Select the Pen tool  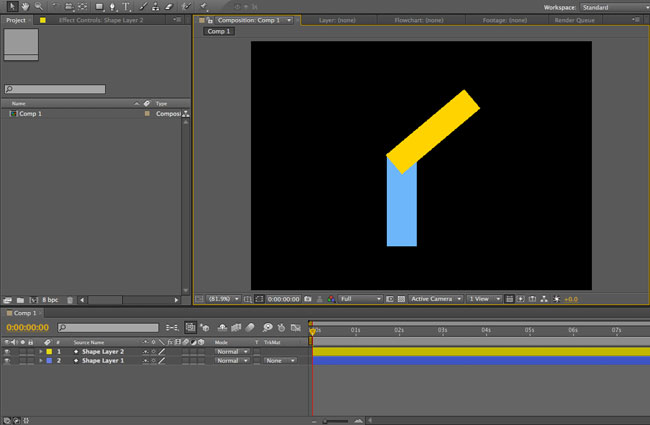pos(112,7)
